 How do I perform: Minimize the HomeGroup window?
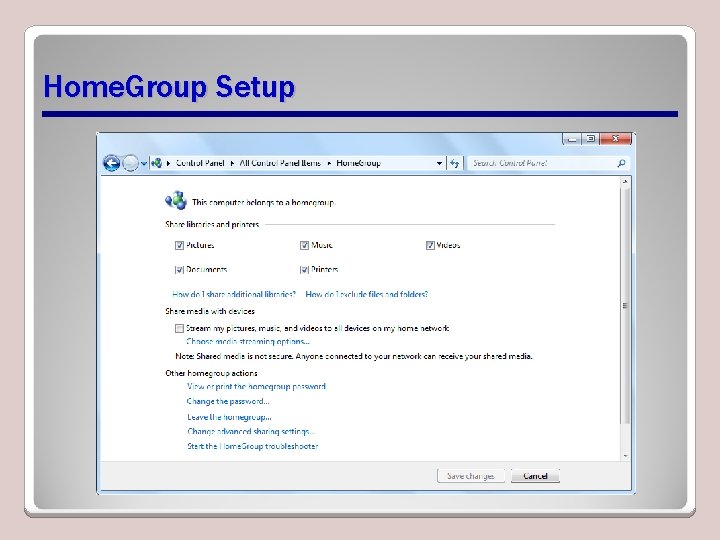point(572,139)
